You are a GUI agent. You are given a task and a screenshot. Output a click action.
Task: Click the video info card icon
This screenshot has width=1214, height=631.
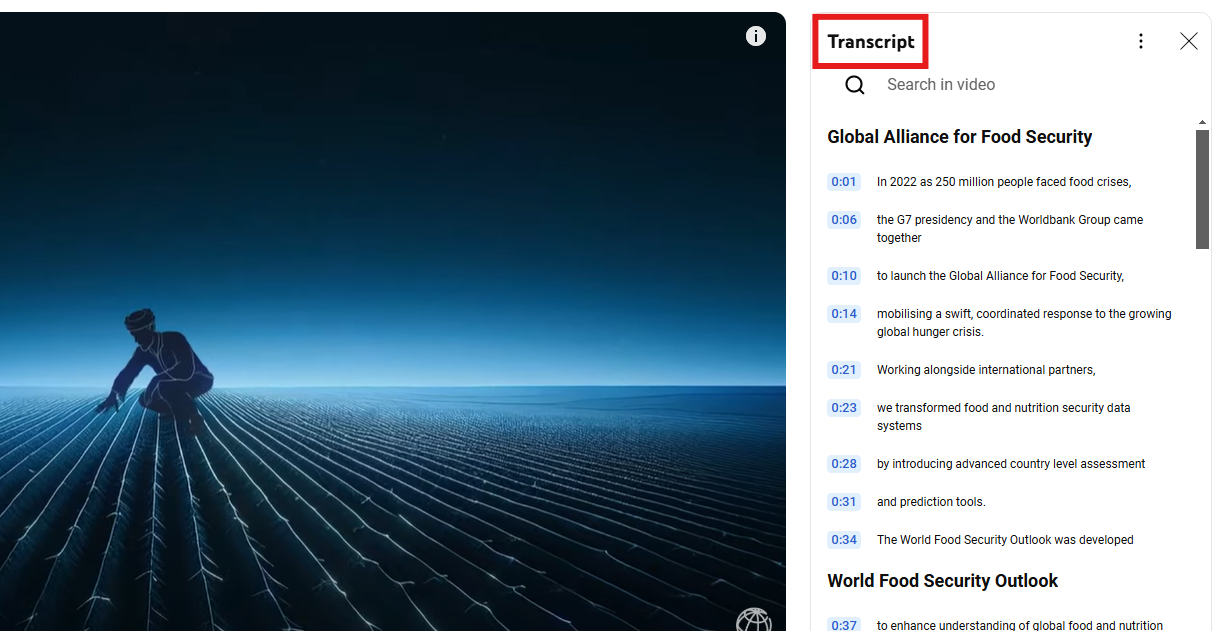(756, 37)
